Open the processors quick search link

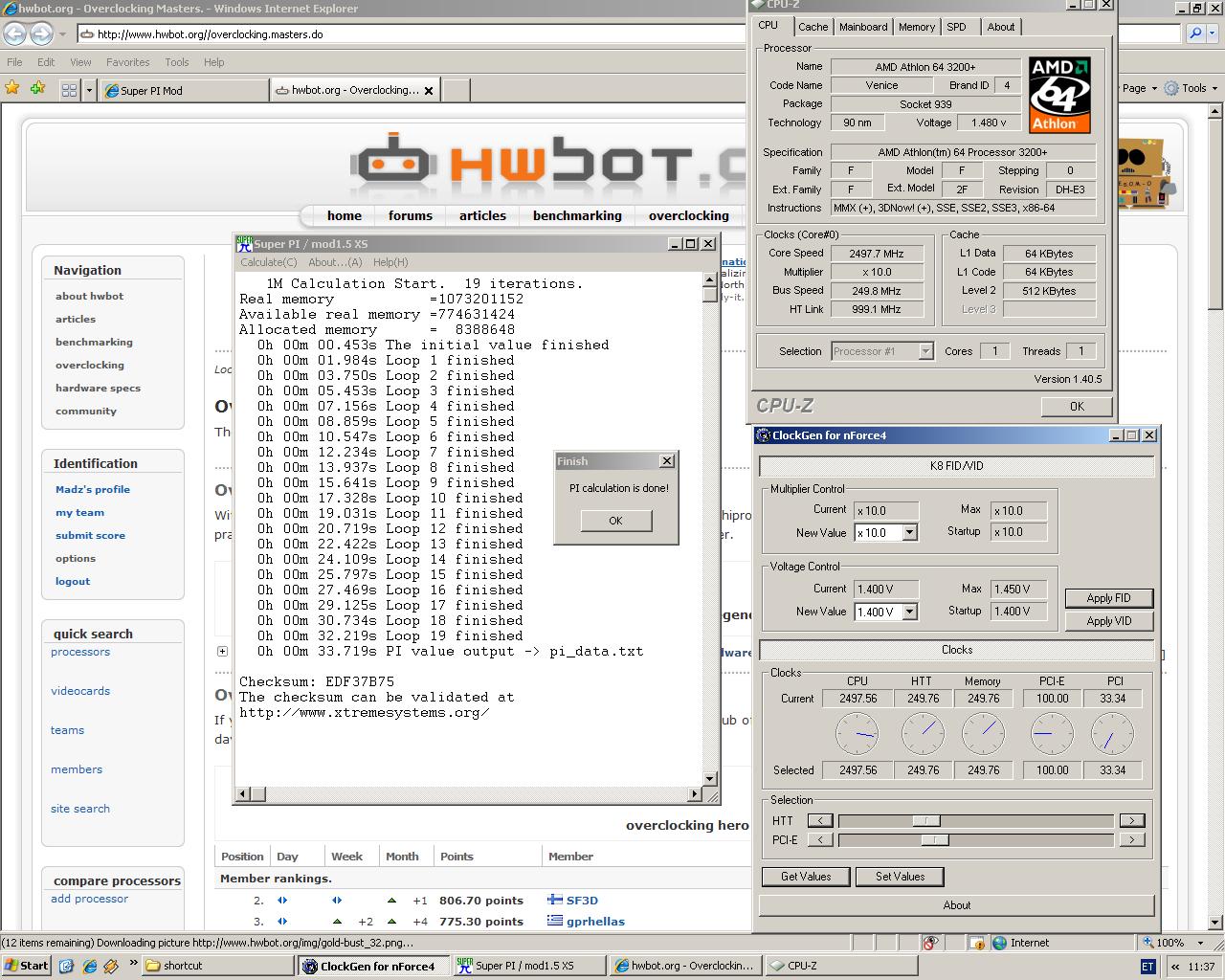[80, 652]
